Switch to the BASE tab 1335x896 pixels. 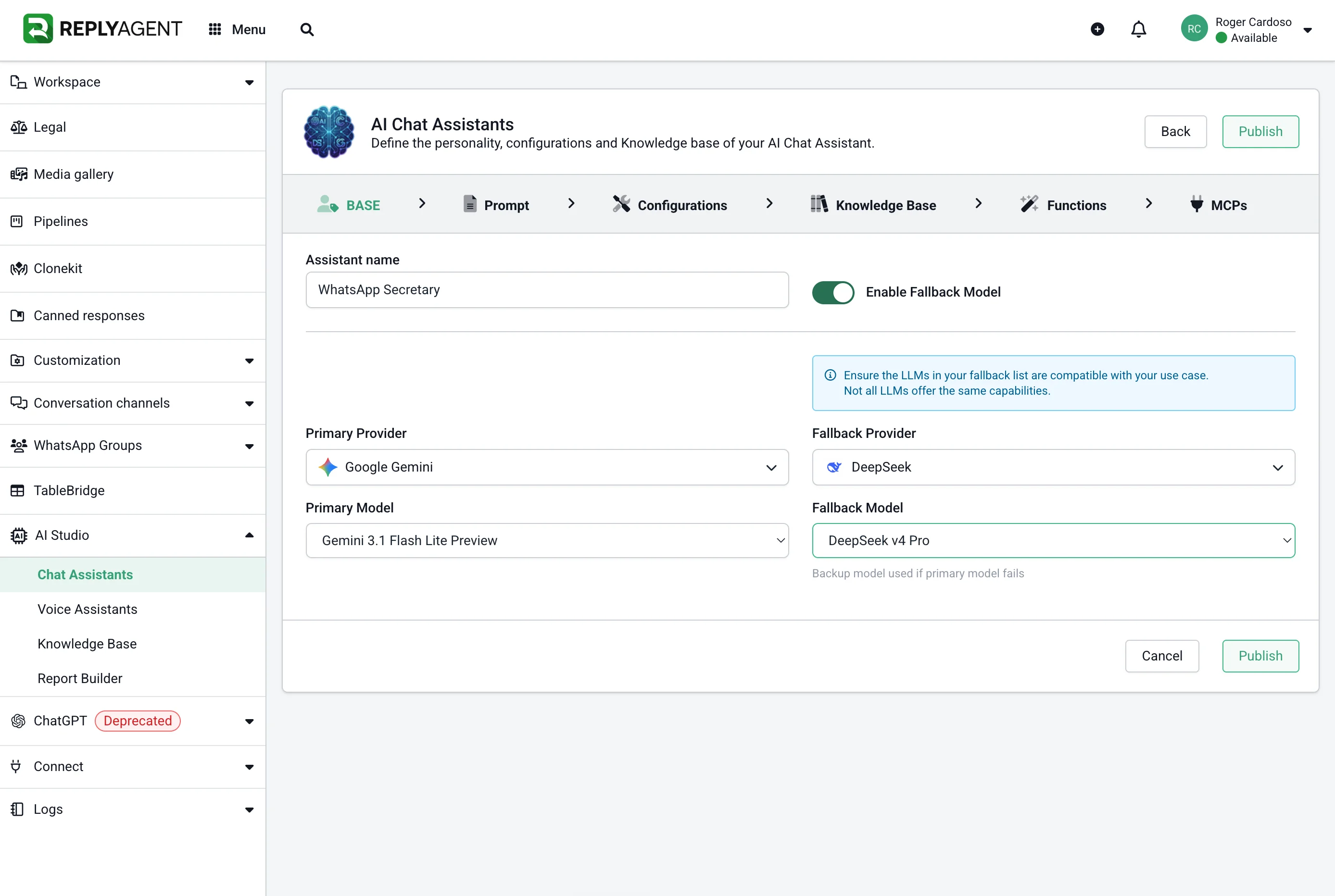point(349,205)
